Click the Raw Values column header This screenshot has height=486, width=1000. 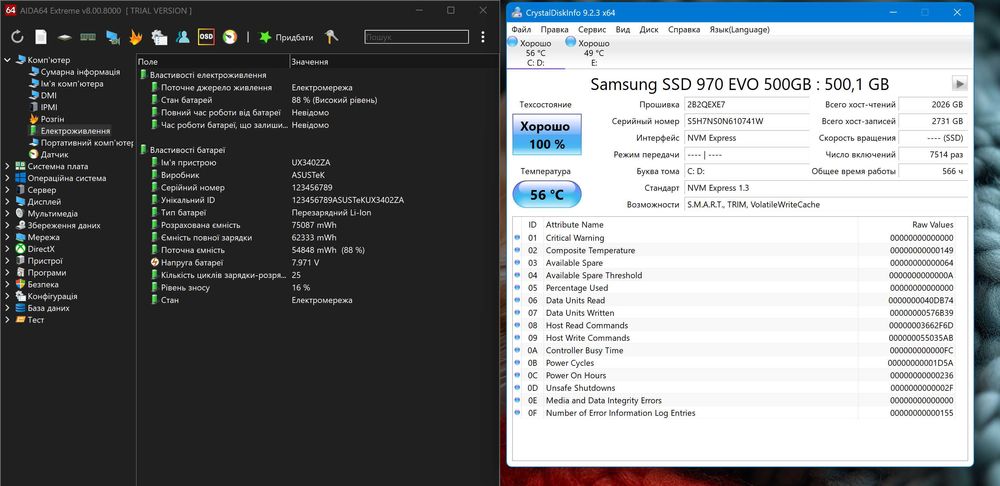[932, 225]
